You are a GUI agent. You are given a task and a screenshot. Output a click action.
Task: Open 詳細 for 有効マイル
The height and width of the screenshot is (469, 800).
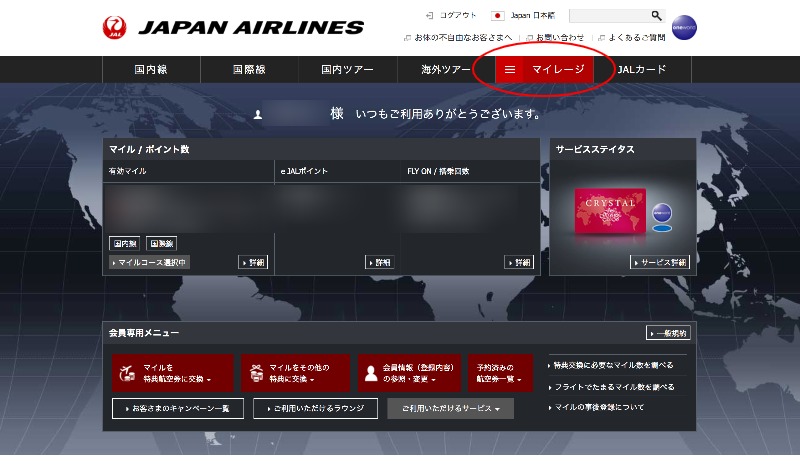pyautogui.click(x=253, y=262)
